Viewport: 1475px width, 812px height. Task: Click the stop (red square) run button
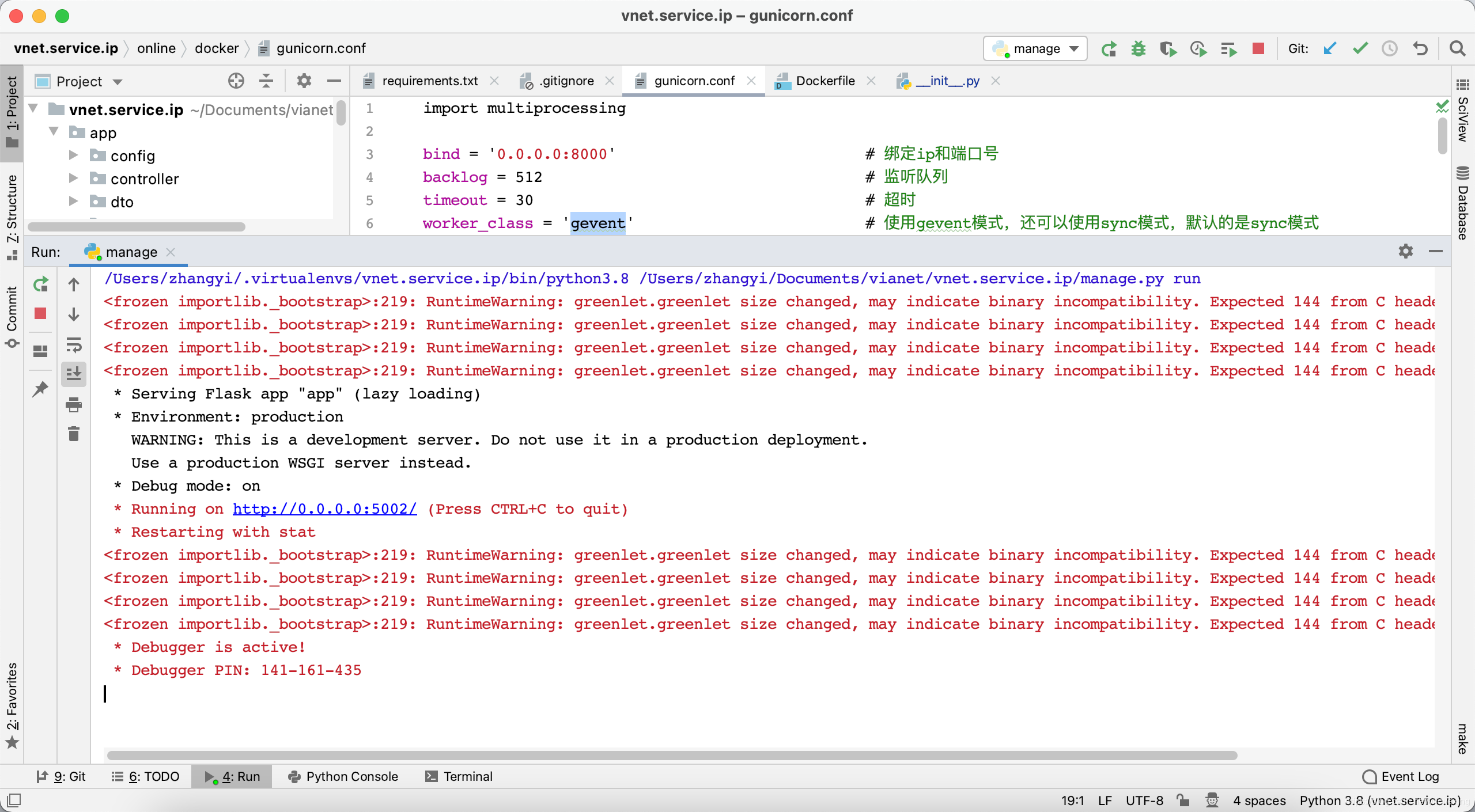click(42, 314)
